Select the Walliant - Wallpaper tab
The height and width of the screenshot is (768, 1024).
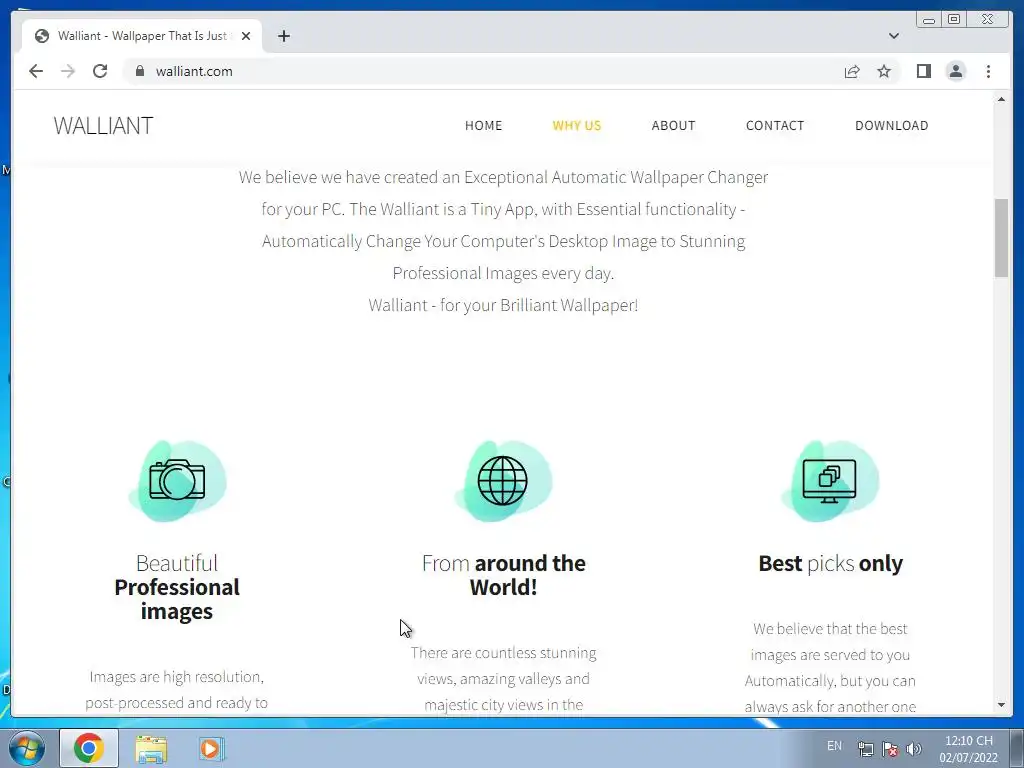click(x=142, y=36)
